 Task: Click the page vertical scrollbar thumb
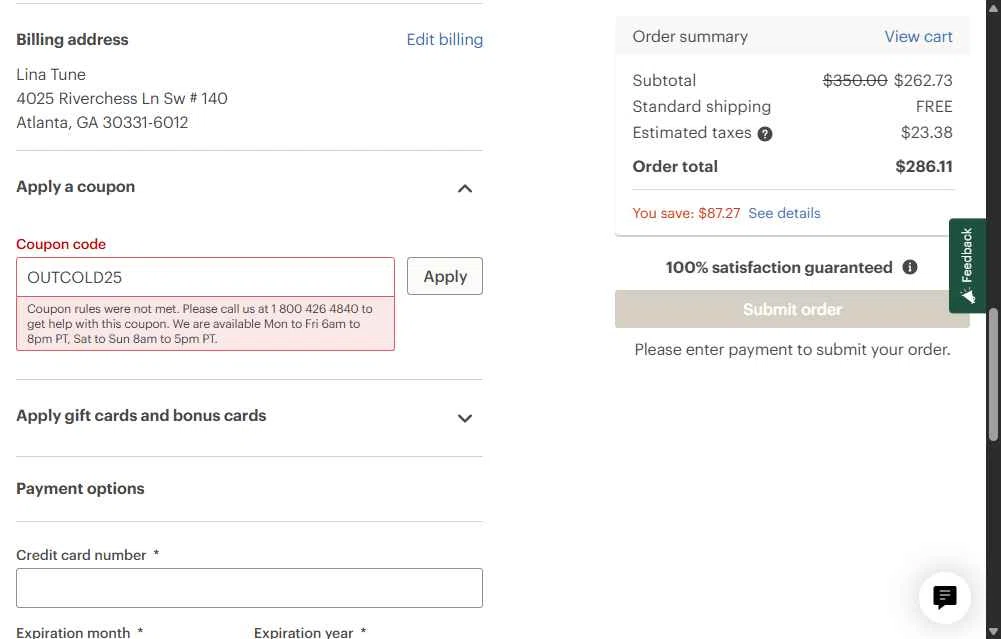pos(993,375)
